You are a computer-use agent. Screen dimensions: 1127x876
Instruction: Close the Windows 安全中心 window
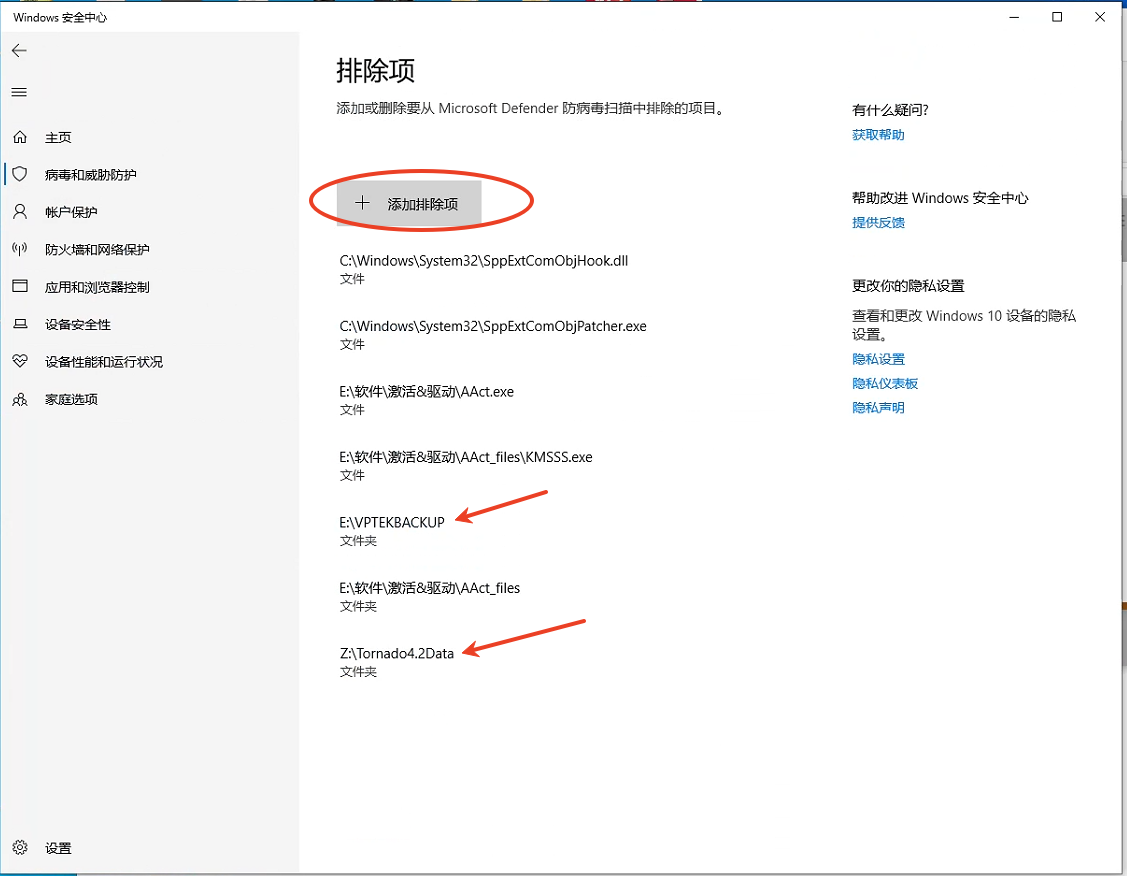coord(1100,17)
